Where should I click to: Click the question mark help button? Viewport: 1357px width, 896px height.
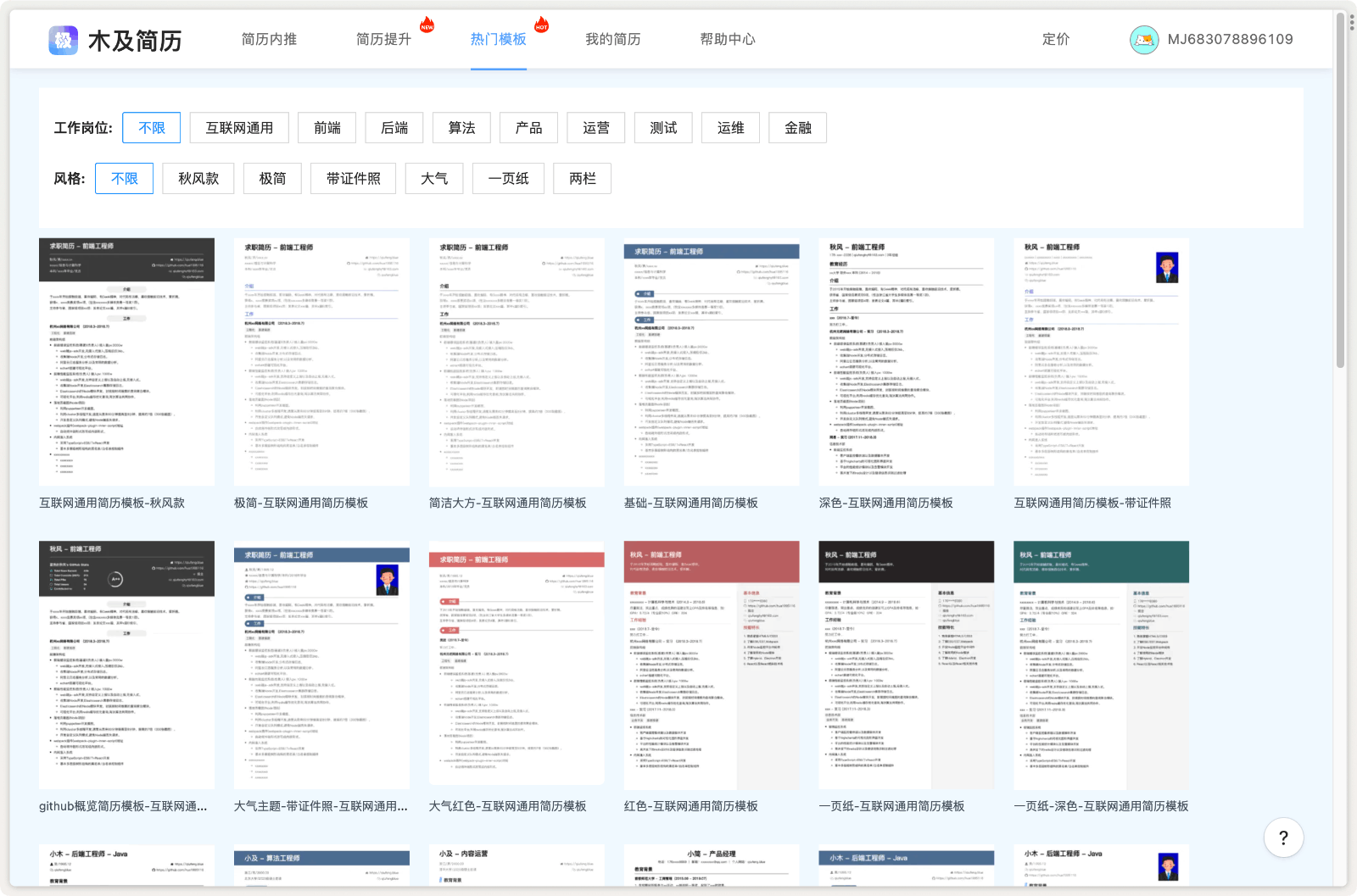tap(1283, 838)
